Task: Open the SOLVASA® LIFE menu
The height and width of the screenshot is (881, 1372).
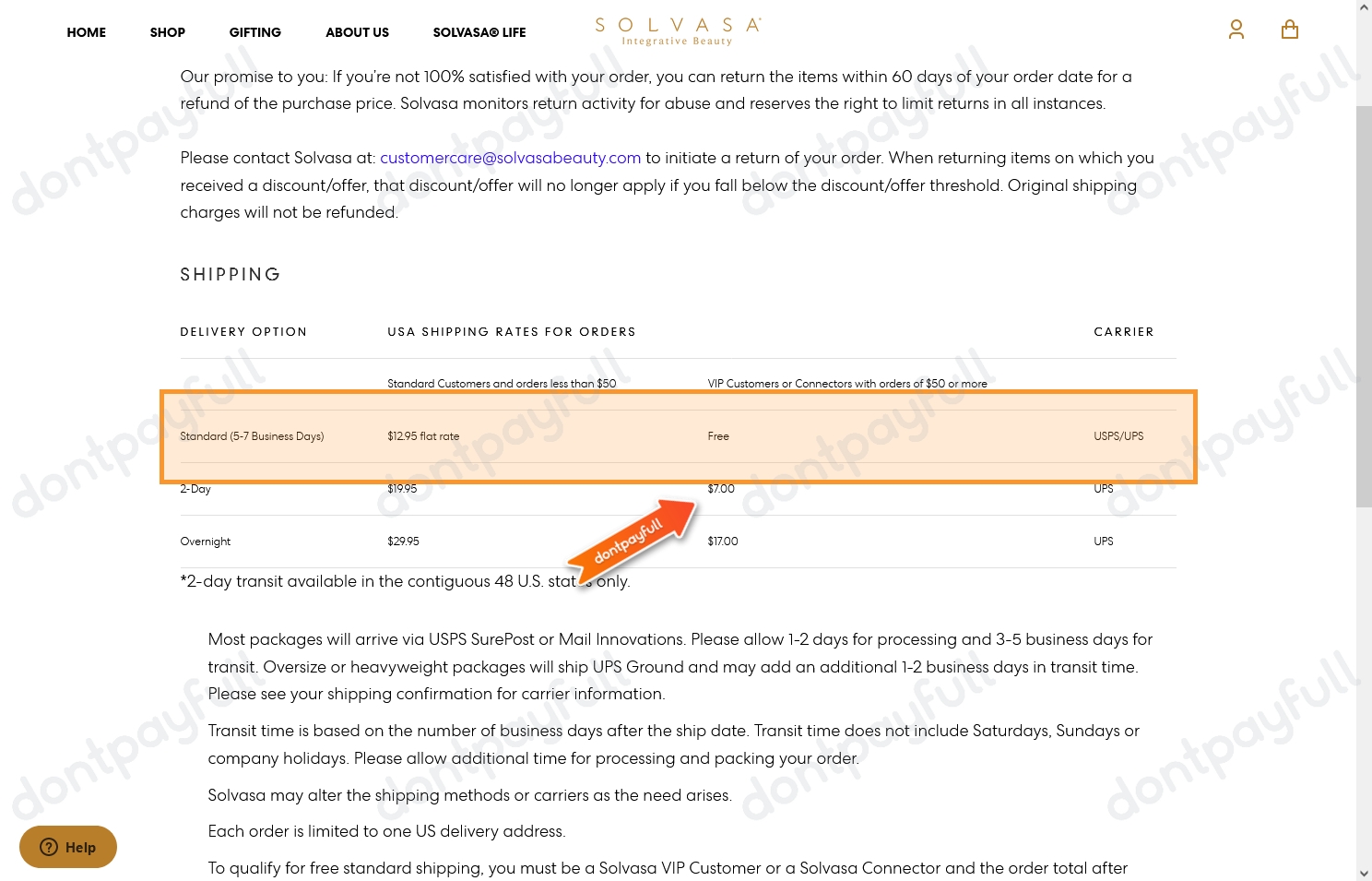Action: pyautogui.click(x=479, y=32)
